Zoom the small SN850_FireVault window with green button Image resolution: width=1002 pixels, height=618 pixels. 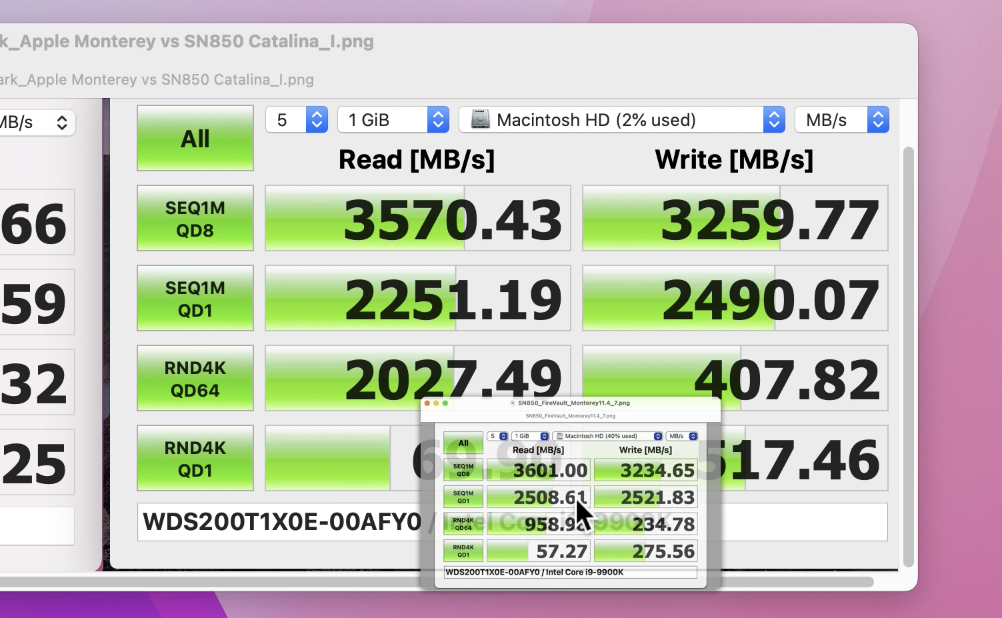(x=445, y=403)
